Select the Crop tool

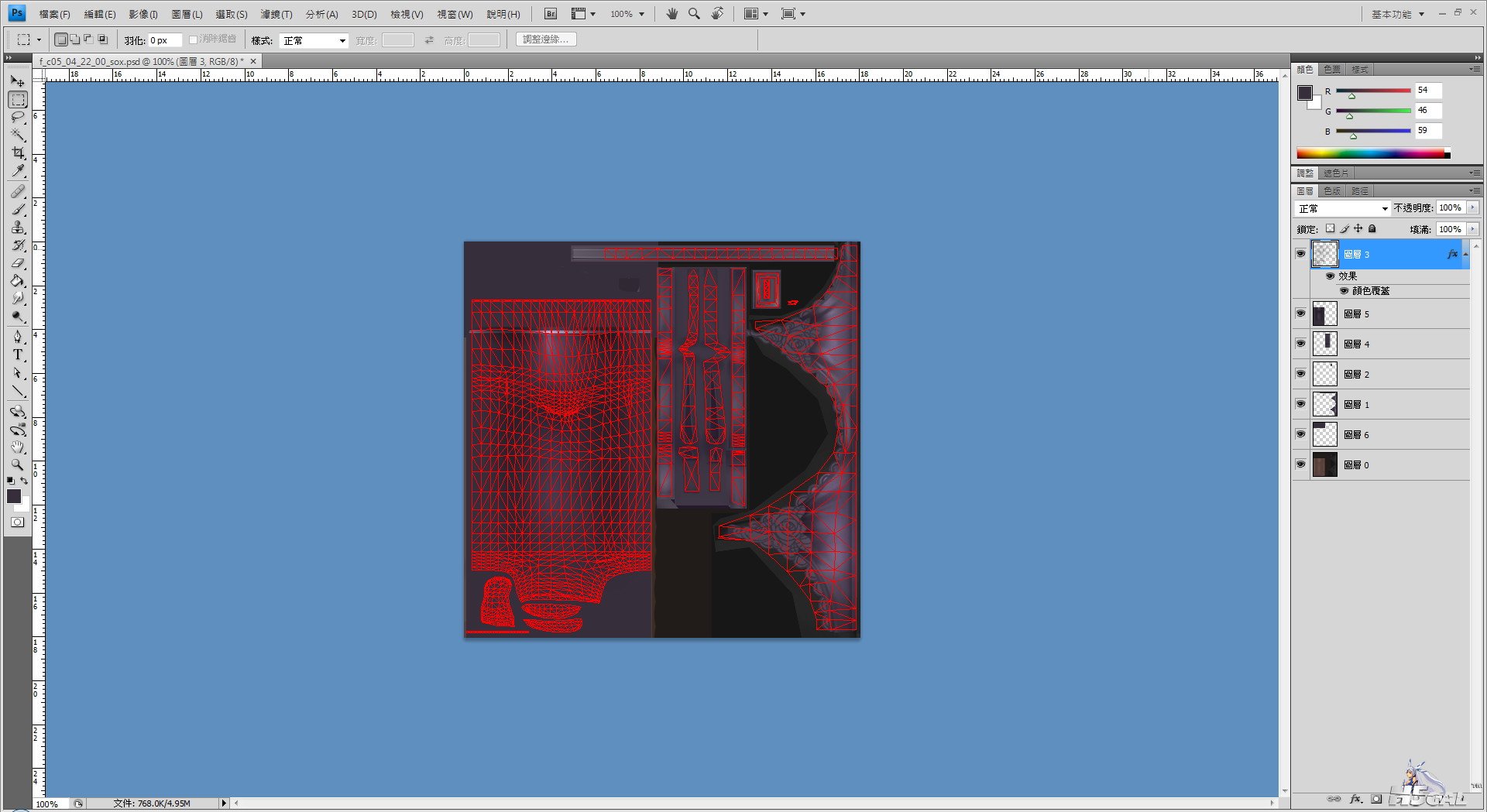tap(18, 153)
